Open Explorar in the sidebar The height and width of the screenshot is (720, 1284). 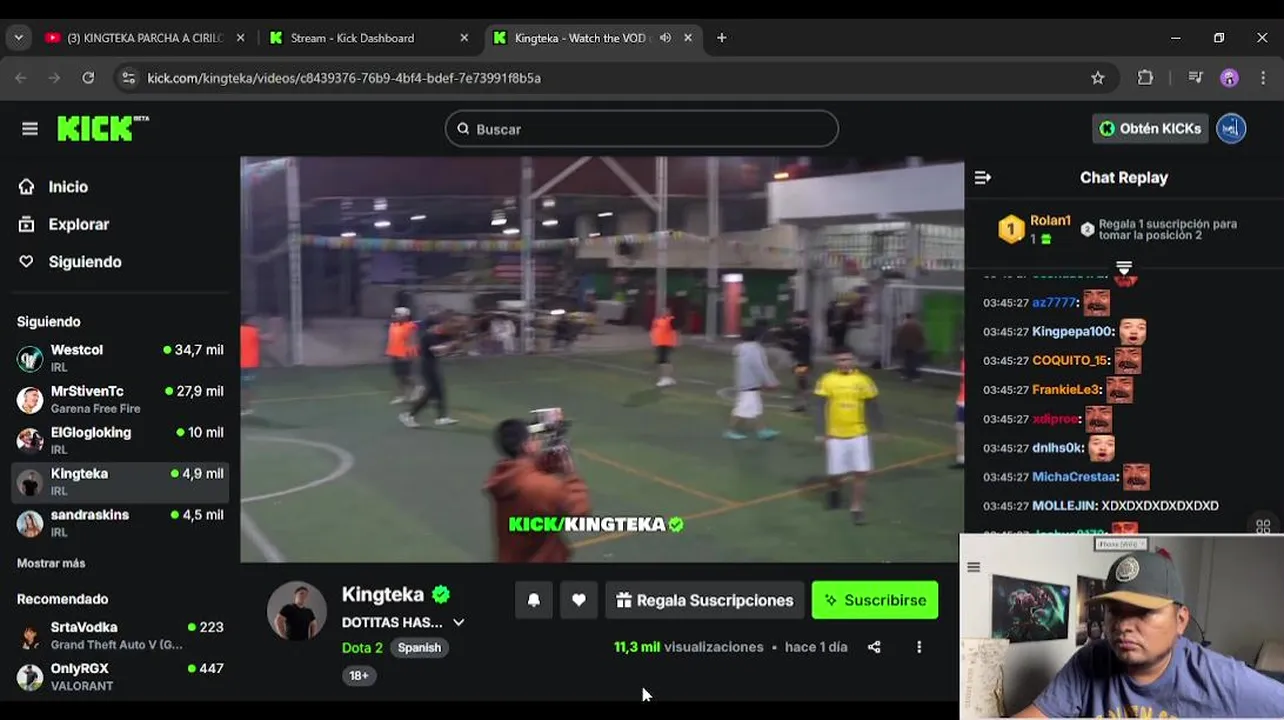[x=78, y=224]
